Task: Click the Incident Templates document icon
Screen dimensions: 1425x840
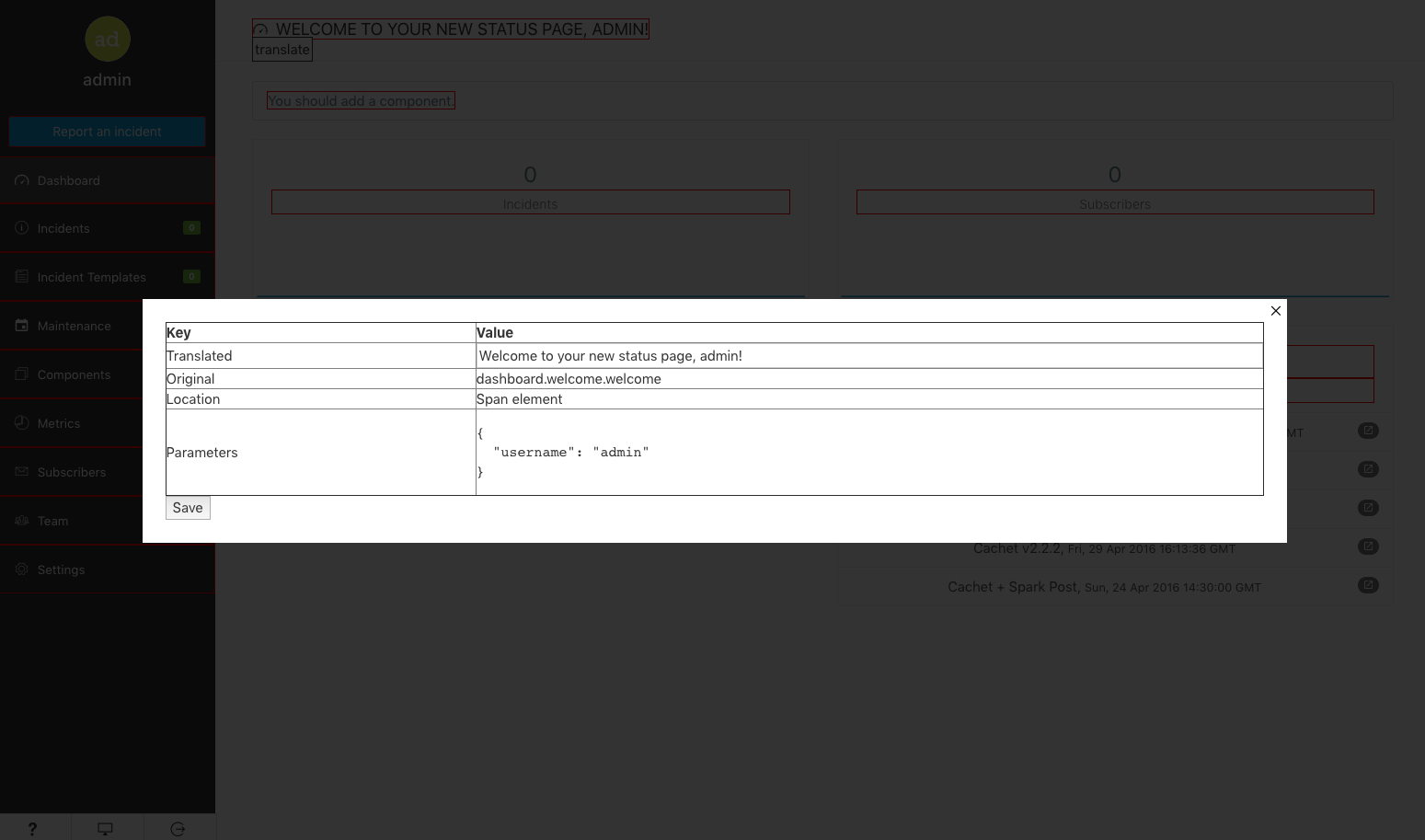Action: (x=22, y=276)
